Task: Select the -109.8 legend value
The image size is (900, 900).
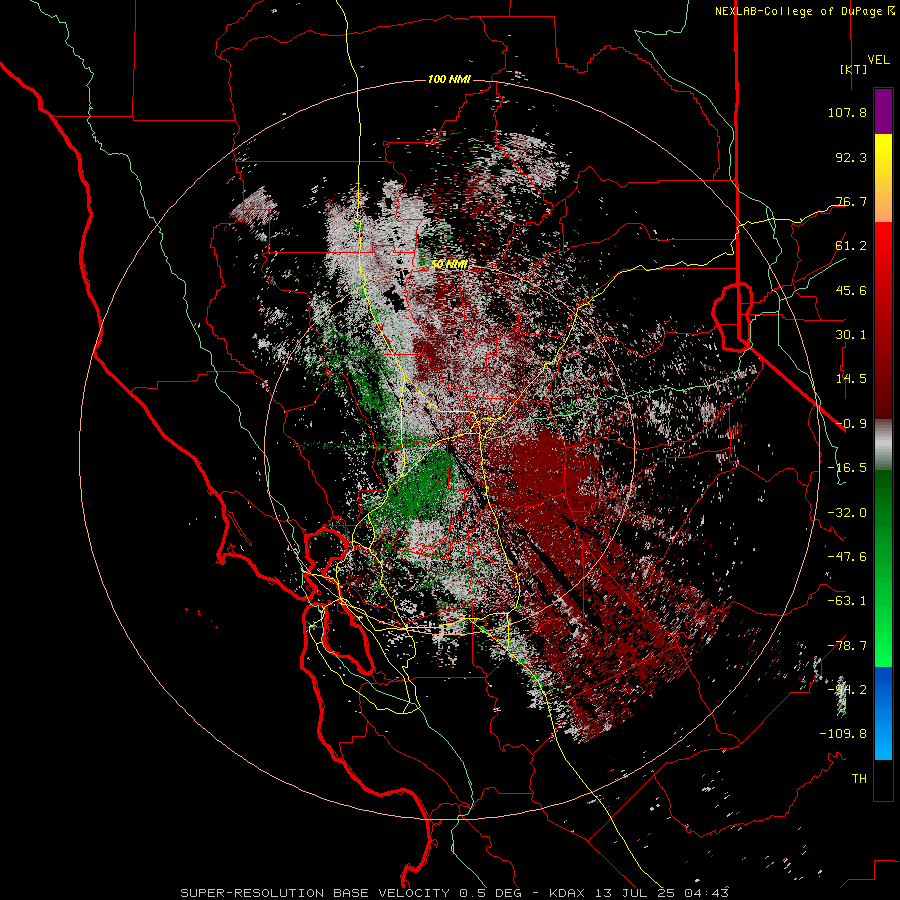Action: coord(843,734)
